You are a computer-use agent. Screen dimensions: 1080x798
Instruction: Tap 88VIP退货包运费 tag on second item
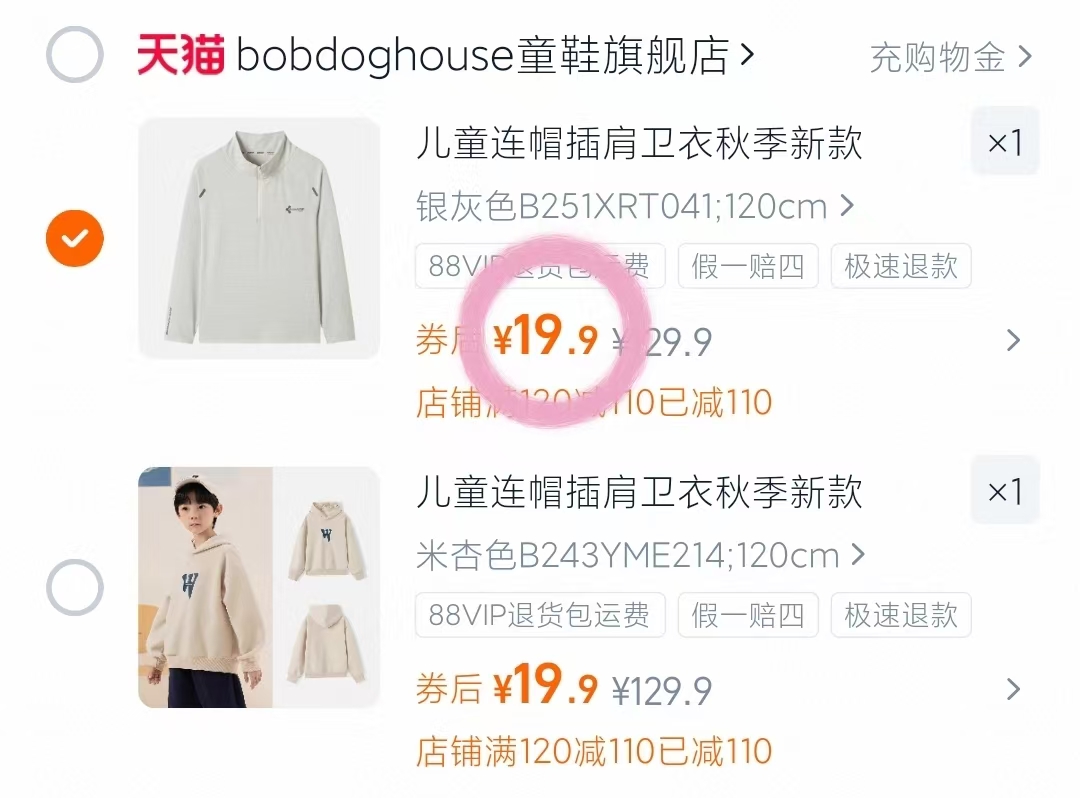click(x=540, y=615)
